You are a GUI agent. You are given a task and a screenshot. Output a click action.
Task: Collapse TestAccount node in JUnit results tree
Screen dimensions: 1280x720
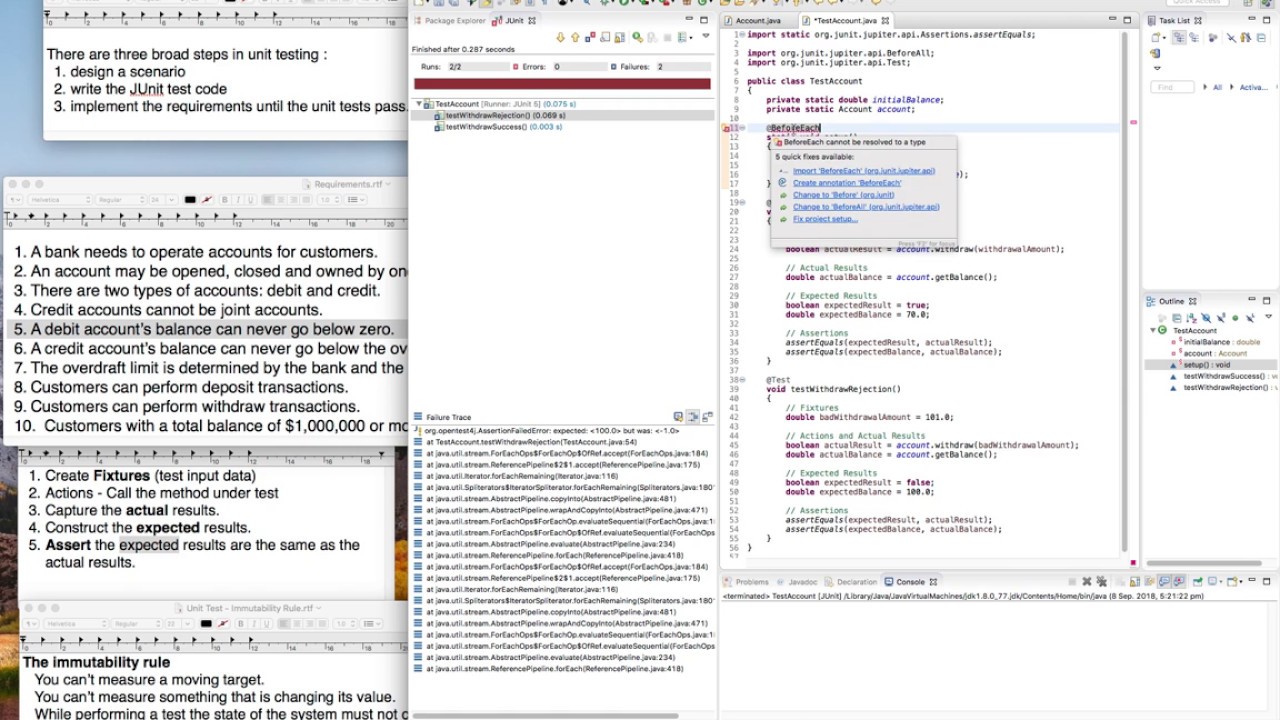click(x=419, y=104)
